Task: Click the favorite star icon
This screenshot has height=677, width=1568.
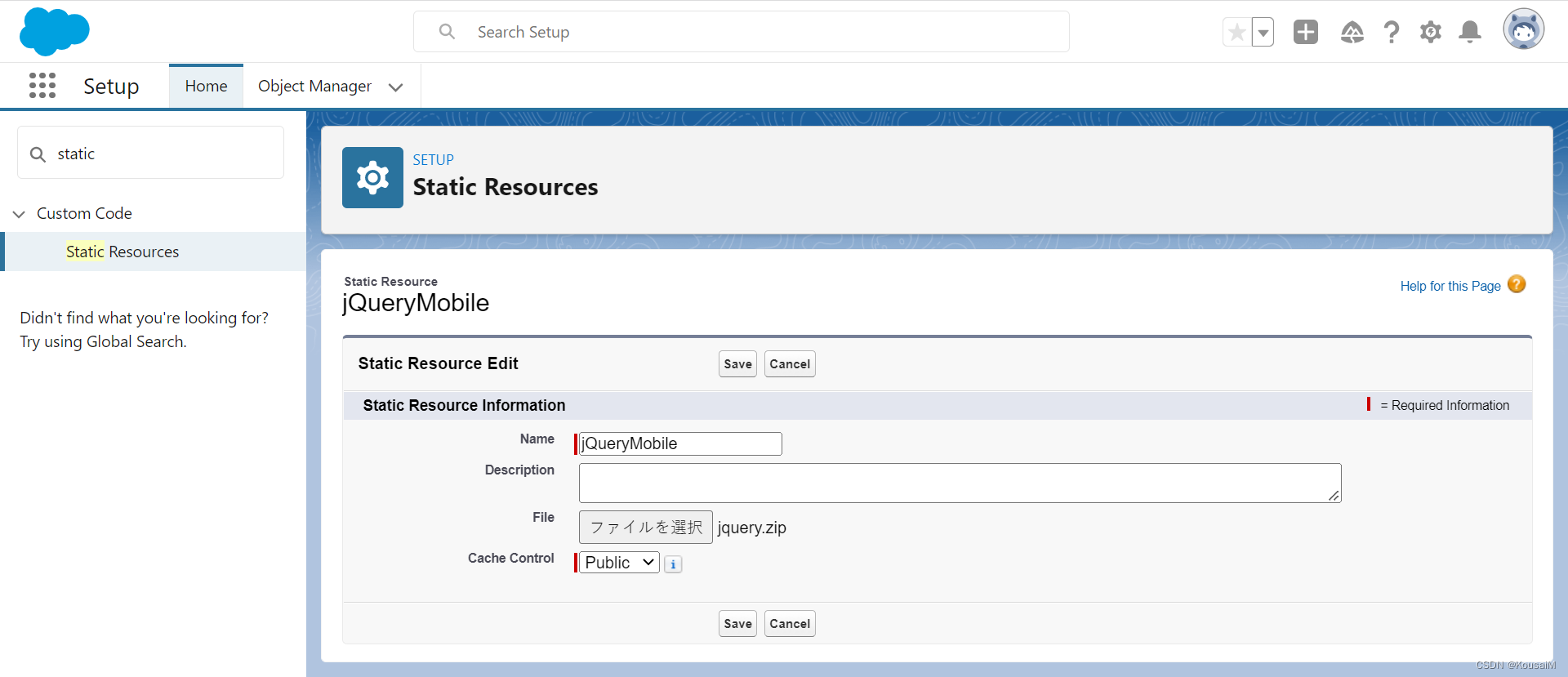Action: coord(1236,32)
